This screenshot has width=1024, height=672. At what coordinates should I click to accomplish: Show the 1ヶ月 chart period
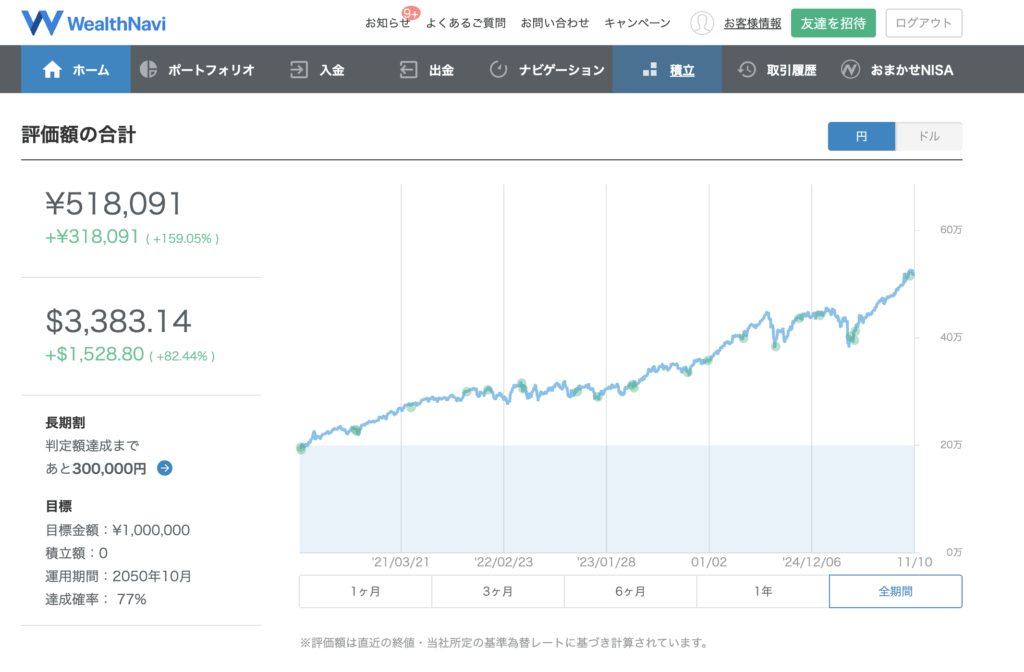365,591
